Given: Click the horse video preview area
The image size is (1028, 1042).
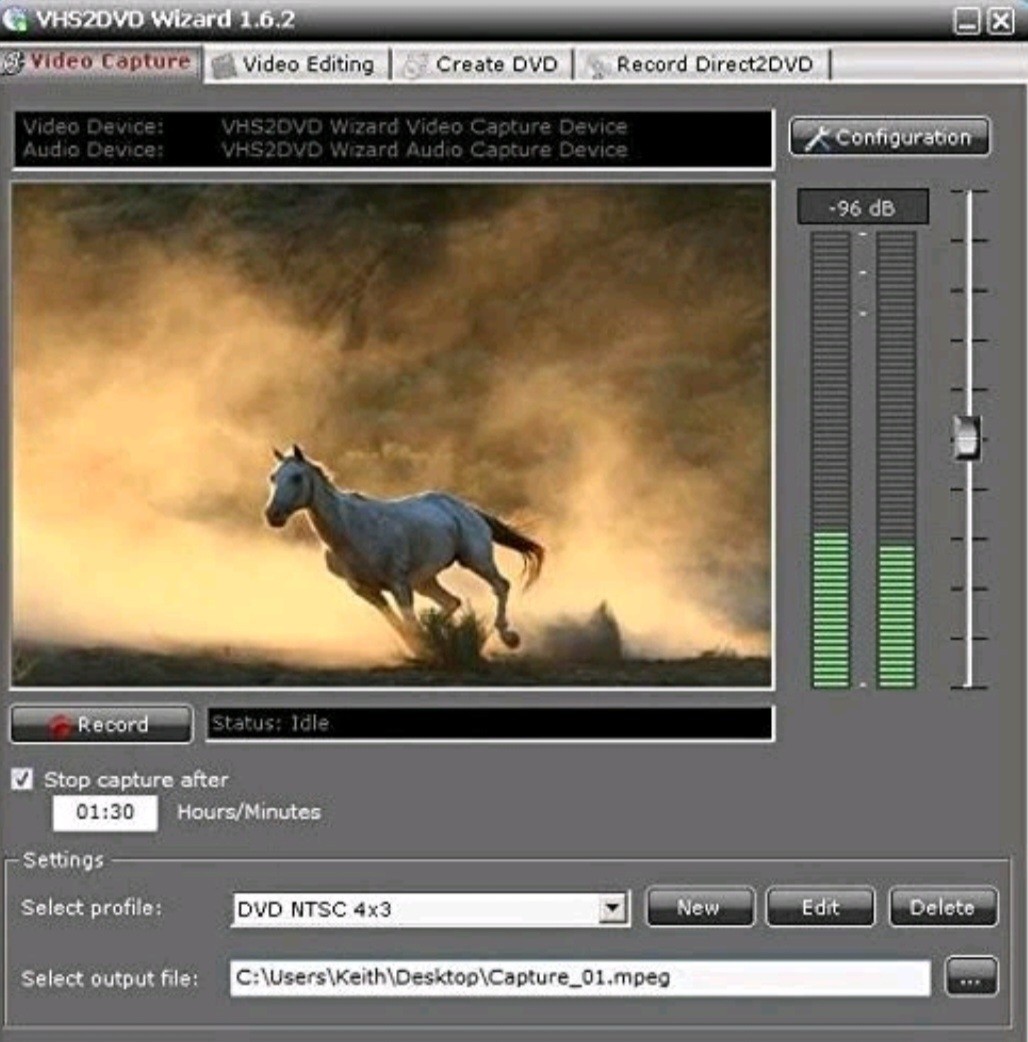Looking at the screenshot, I should pyautogui.click(x=392, y=435).
